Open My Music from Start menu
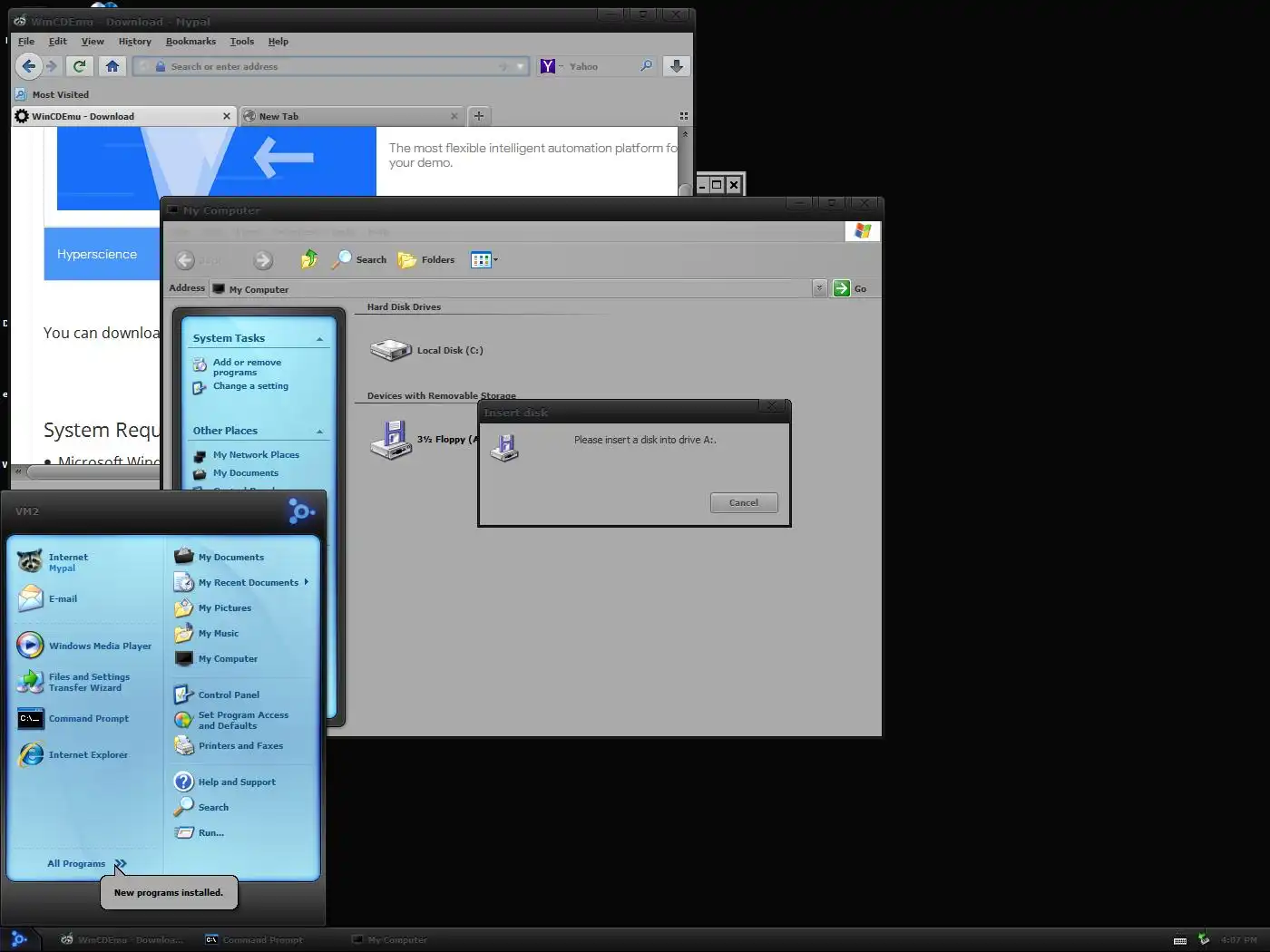 click(241, 633)
